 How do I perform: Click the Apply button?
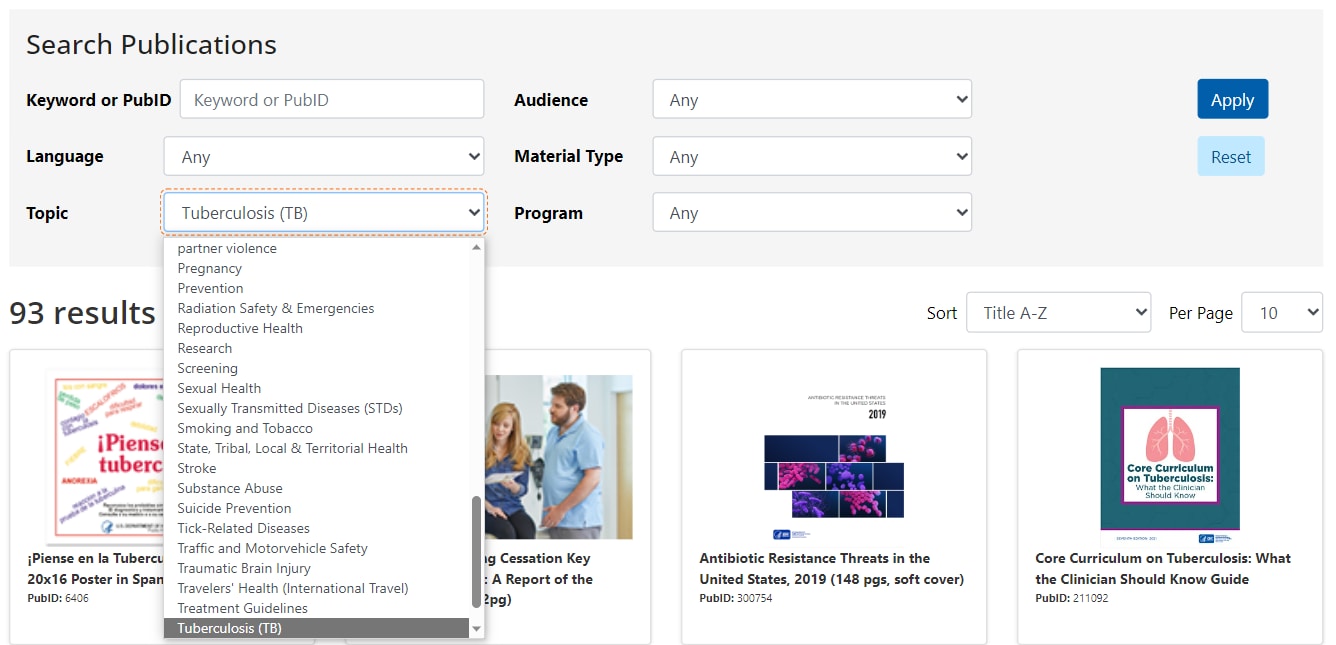(x=1233, y=100)
